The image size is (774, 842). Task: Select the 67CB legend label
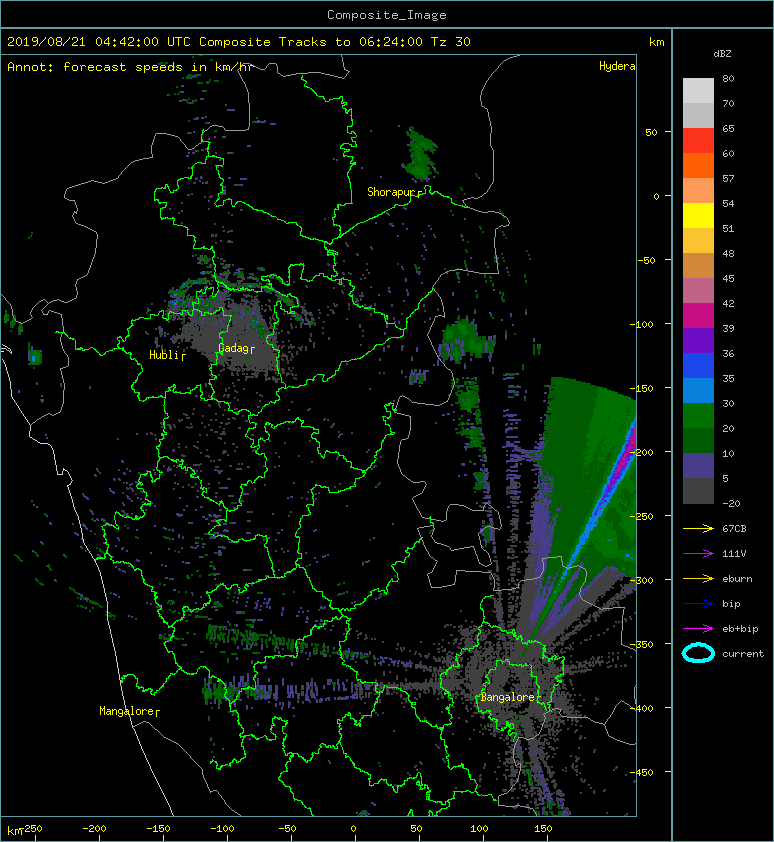734,528
